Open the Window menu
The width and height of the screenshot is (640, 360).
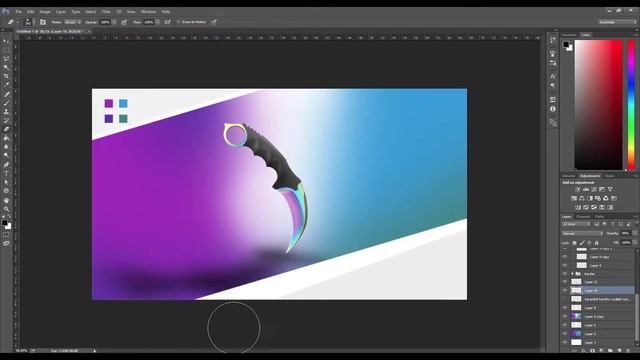(149, 12)
